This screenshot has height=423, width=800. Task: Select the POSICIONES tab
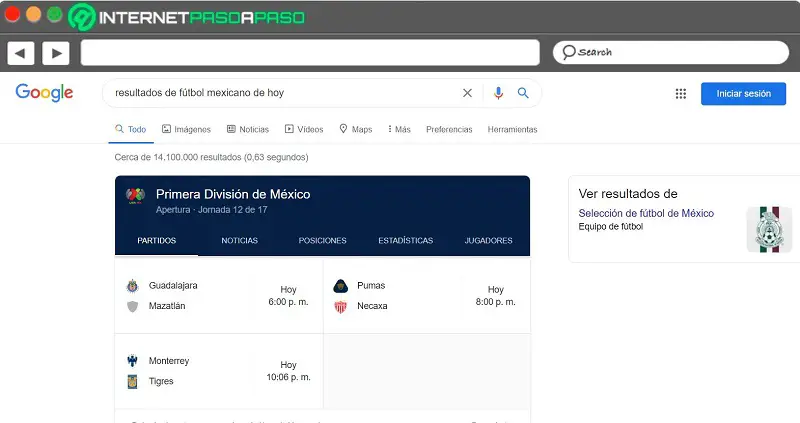pos(322,241)
